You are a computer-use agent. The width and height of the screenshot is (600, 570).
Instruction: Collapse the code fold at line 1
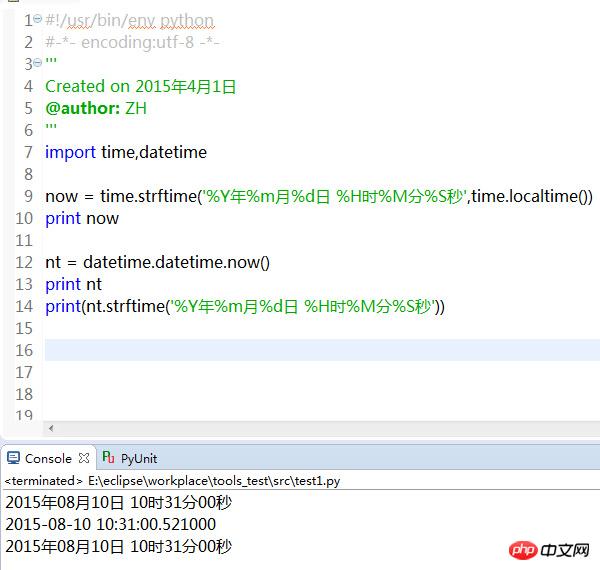(37, 18)
